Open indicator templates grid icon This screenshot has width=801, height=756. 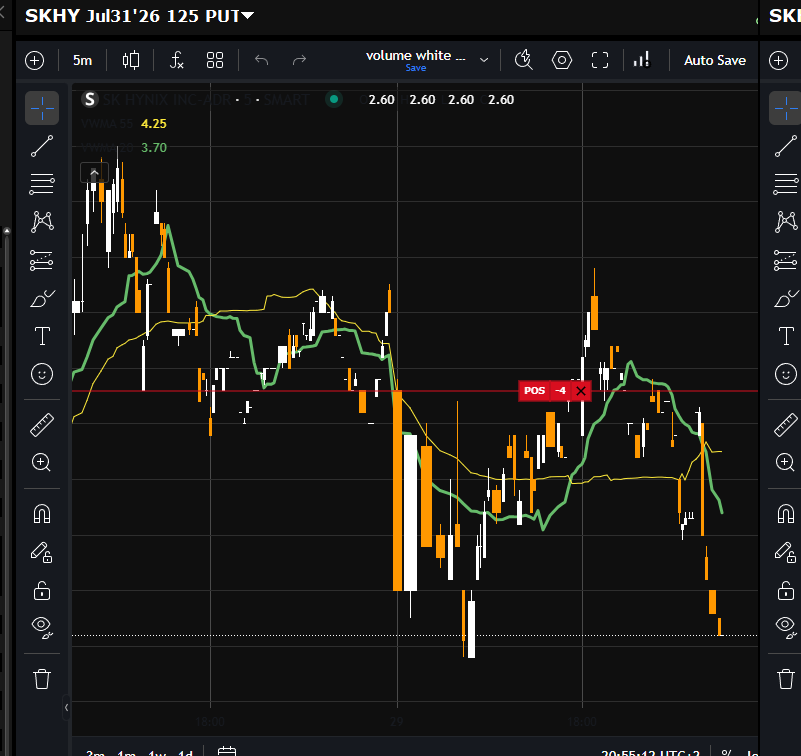pos(215,60)
